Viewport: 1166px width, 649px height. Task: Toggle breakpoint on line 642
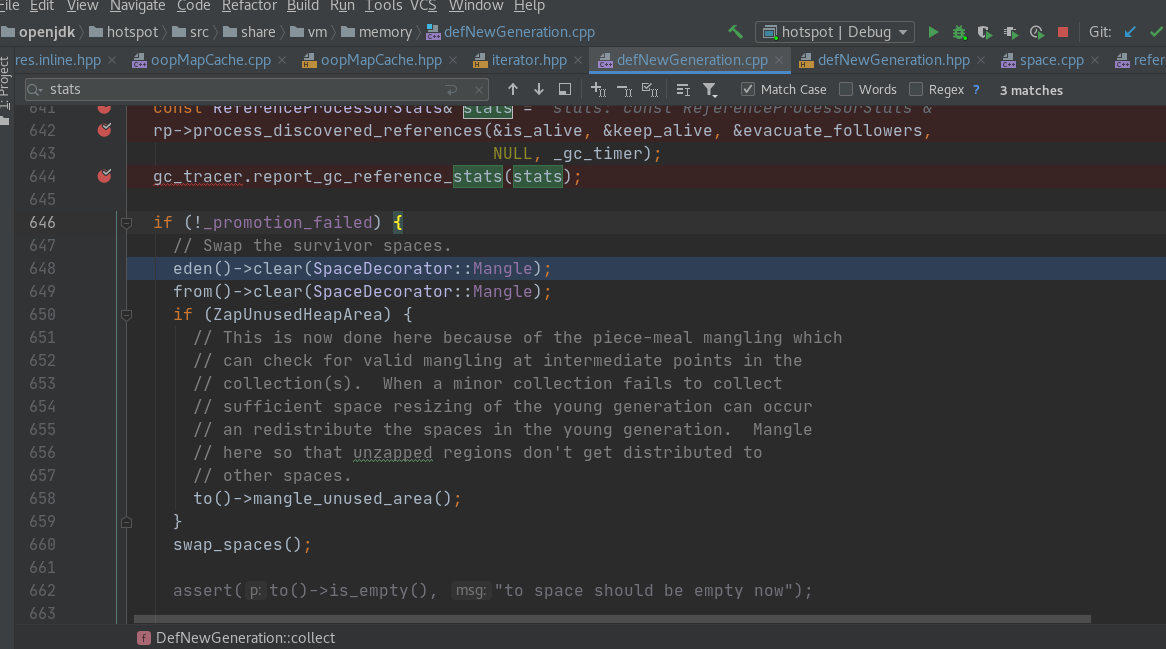pyautogui.click(x=104, y=130)
